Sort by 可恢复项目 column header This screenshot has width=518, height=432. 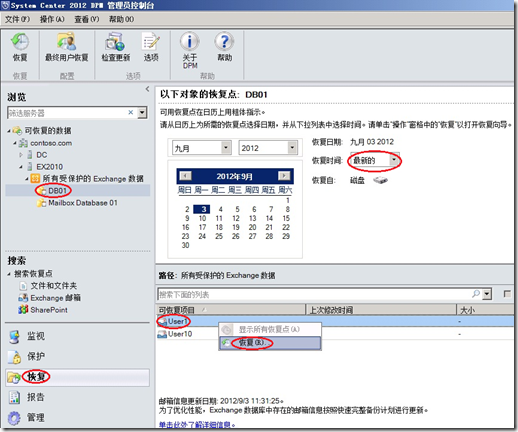(x=231, y=310)
